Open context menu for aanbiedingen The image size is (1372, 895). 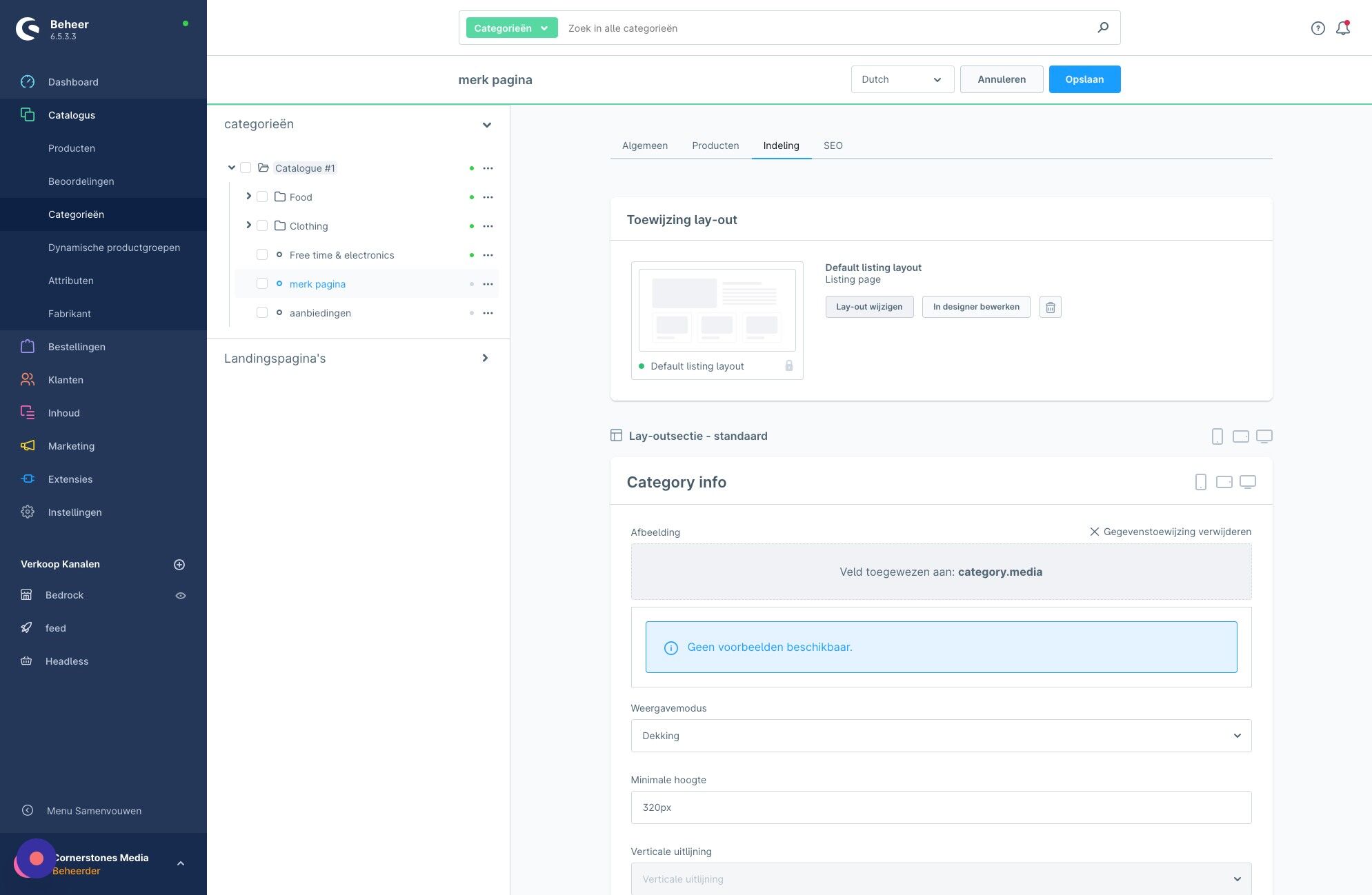point(488,313)
